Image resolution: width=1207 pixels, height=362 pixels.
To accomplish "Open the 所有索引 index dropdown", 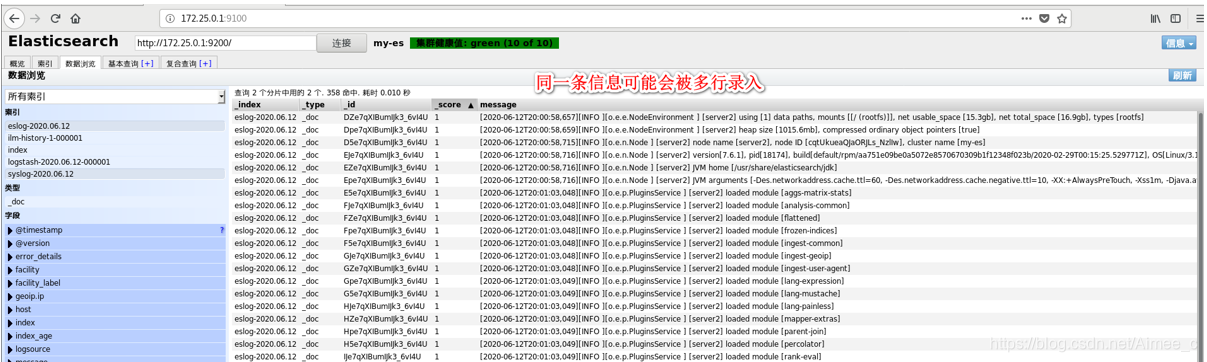I will tap(115, 96).
